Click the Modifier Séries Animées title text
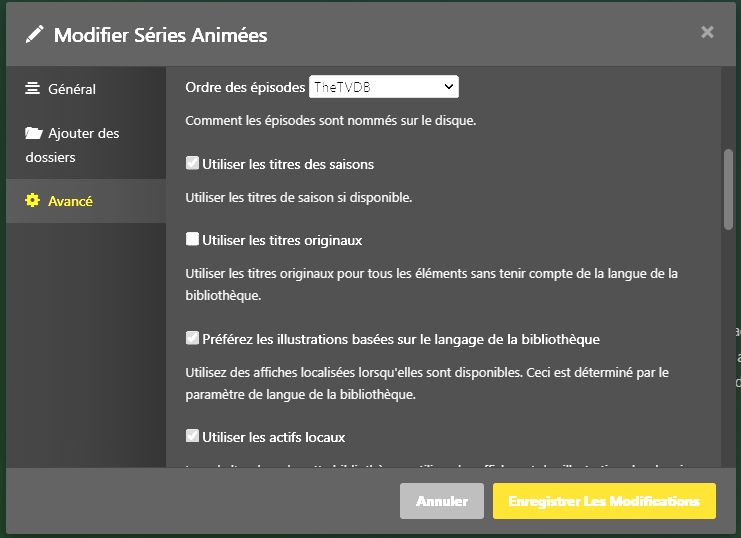 [160, 35]
